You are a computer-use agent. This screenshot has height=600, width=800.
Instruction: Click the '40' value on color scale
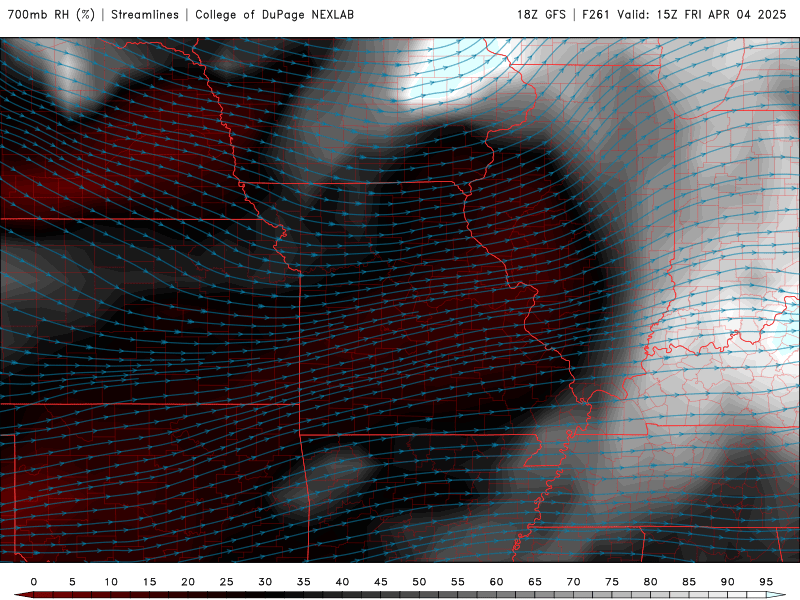(x=342, y=582)
